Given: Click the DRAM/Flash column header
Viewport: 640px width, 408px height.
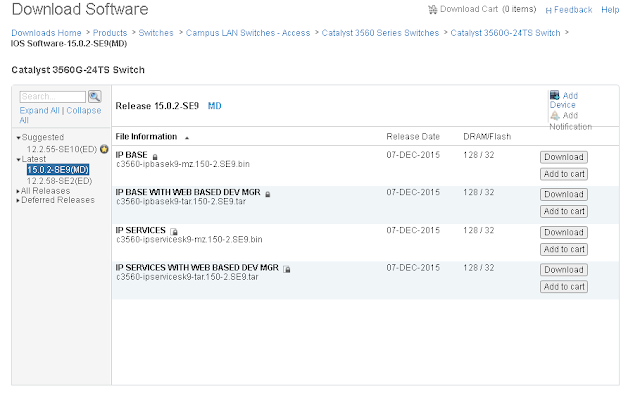Looking at the screenshot, I should (x=487, y=137).
